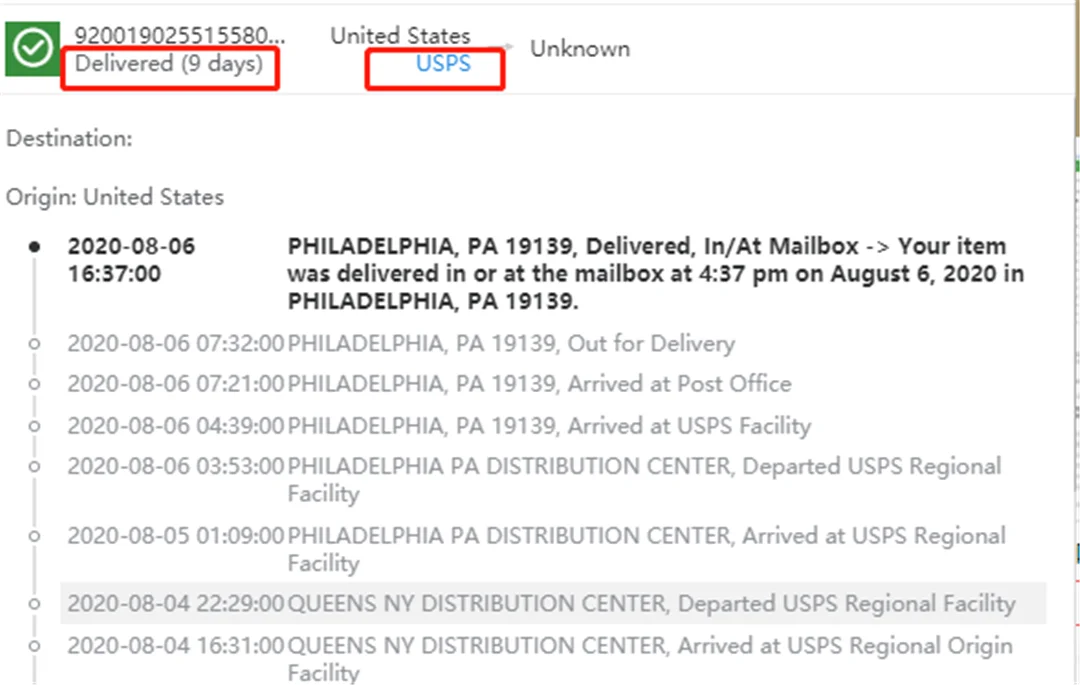The height and width of the screenshot is (685, 1080).
Task: Click the 2020-08-06 07:32:00 Out for Delivery text
Action: point(510,344)
